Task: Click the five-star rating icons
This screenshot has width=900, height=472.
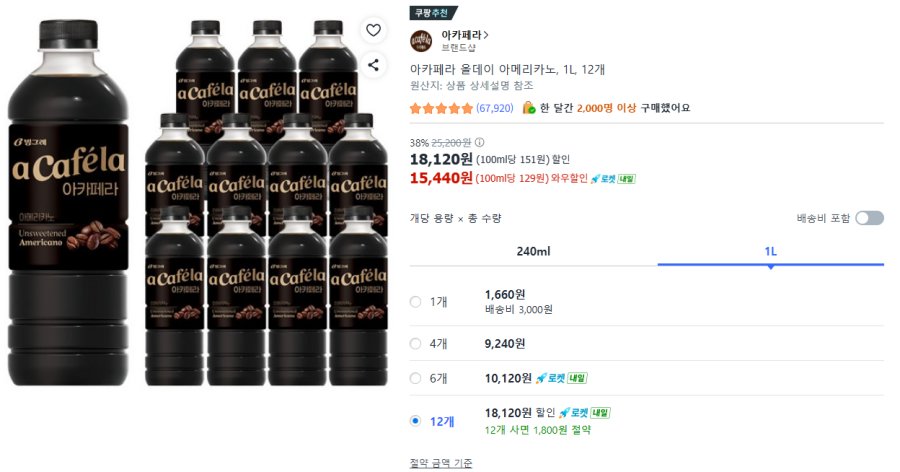Action: [441, 108]
